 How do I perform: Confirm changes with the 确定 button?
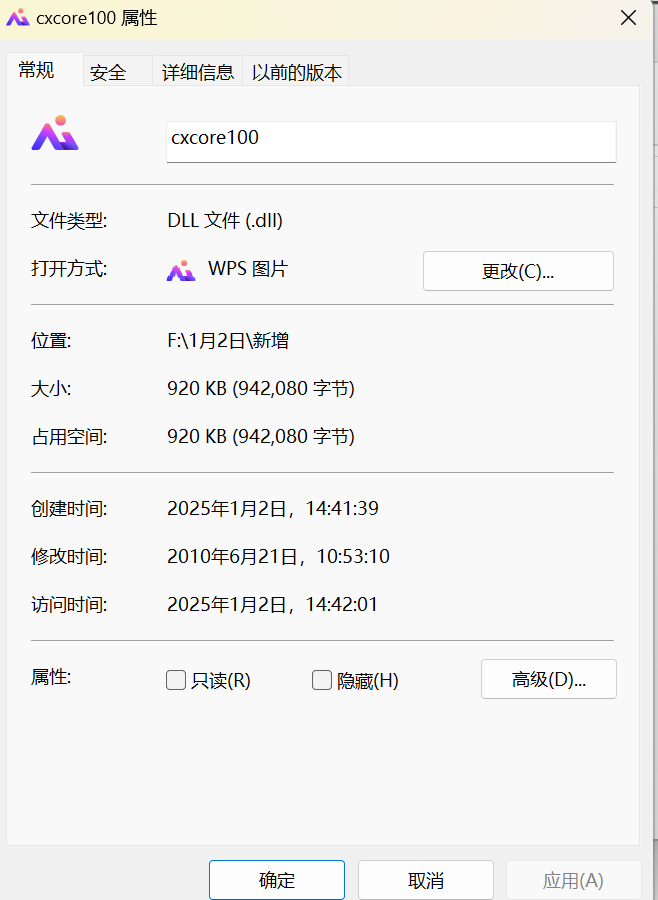[276, 879]
